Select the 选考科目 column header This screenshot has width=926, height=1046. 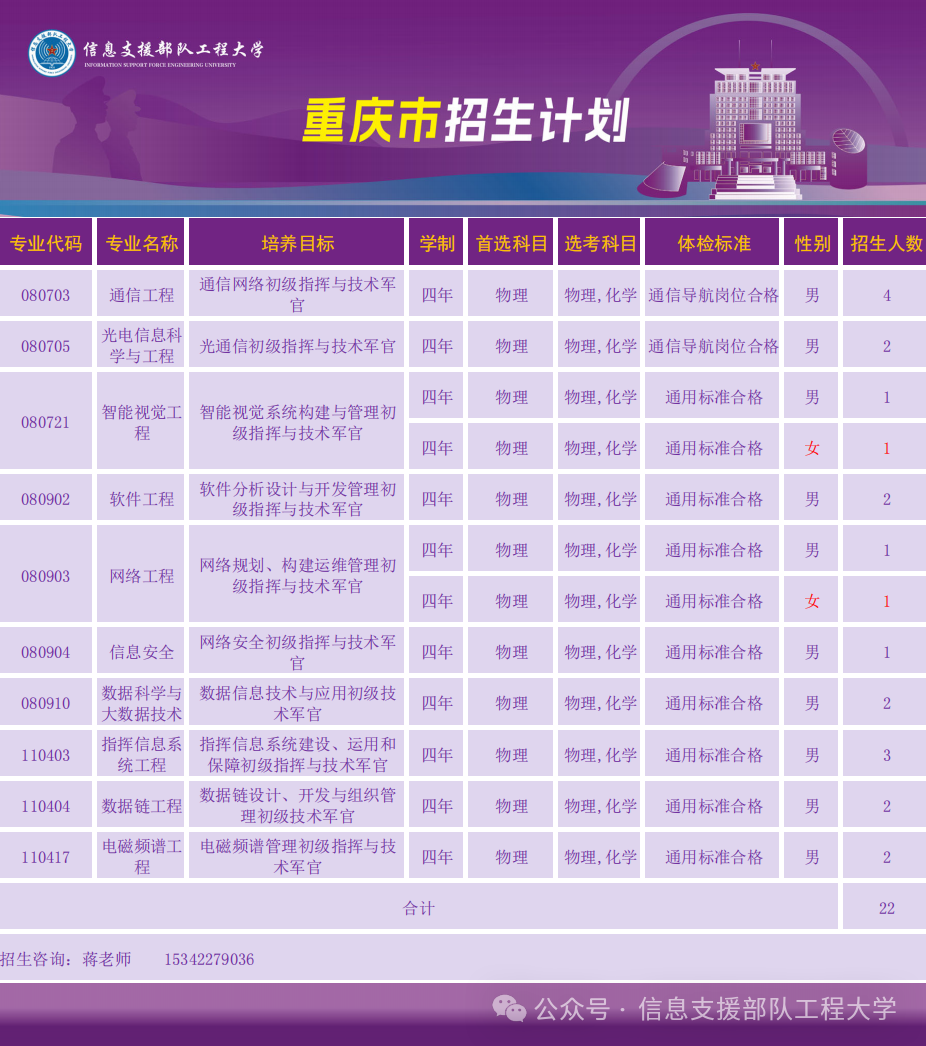[600, 243]
